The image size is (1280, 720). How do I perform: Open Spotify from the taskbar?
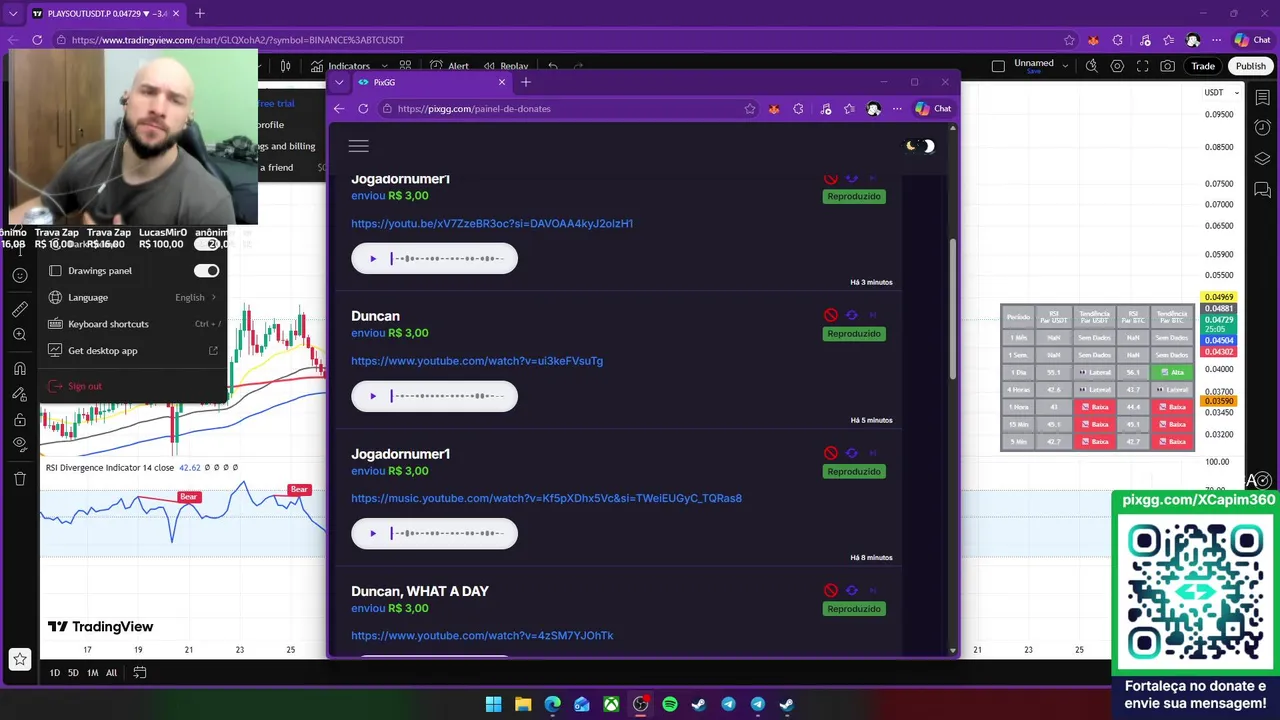[669, 704]
